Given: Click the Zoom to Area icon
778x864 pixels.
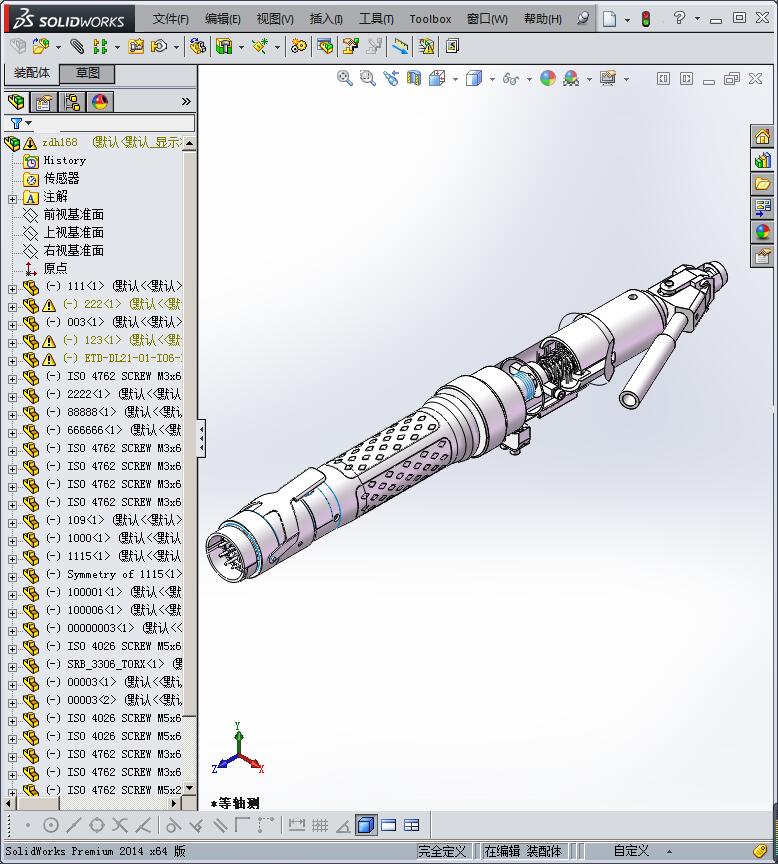Looking at the screenshot, I should pos(368,78).
